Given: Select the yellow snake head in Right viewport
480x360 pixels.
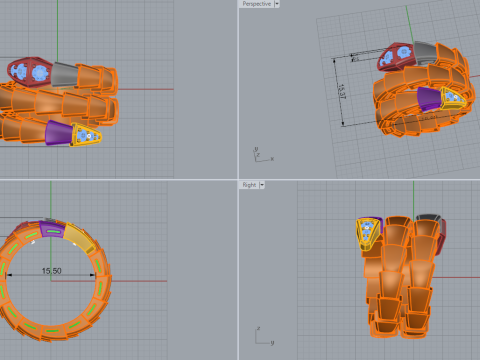Looking at the screenshot, I should [368, 233].
